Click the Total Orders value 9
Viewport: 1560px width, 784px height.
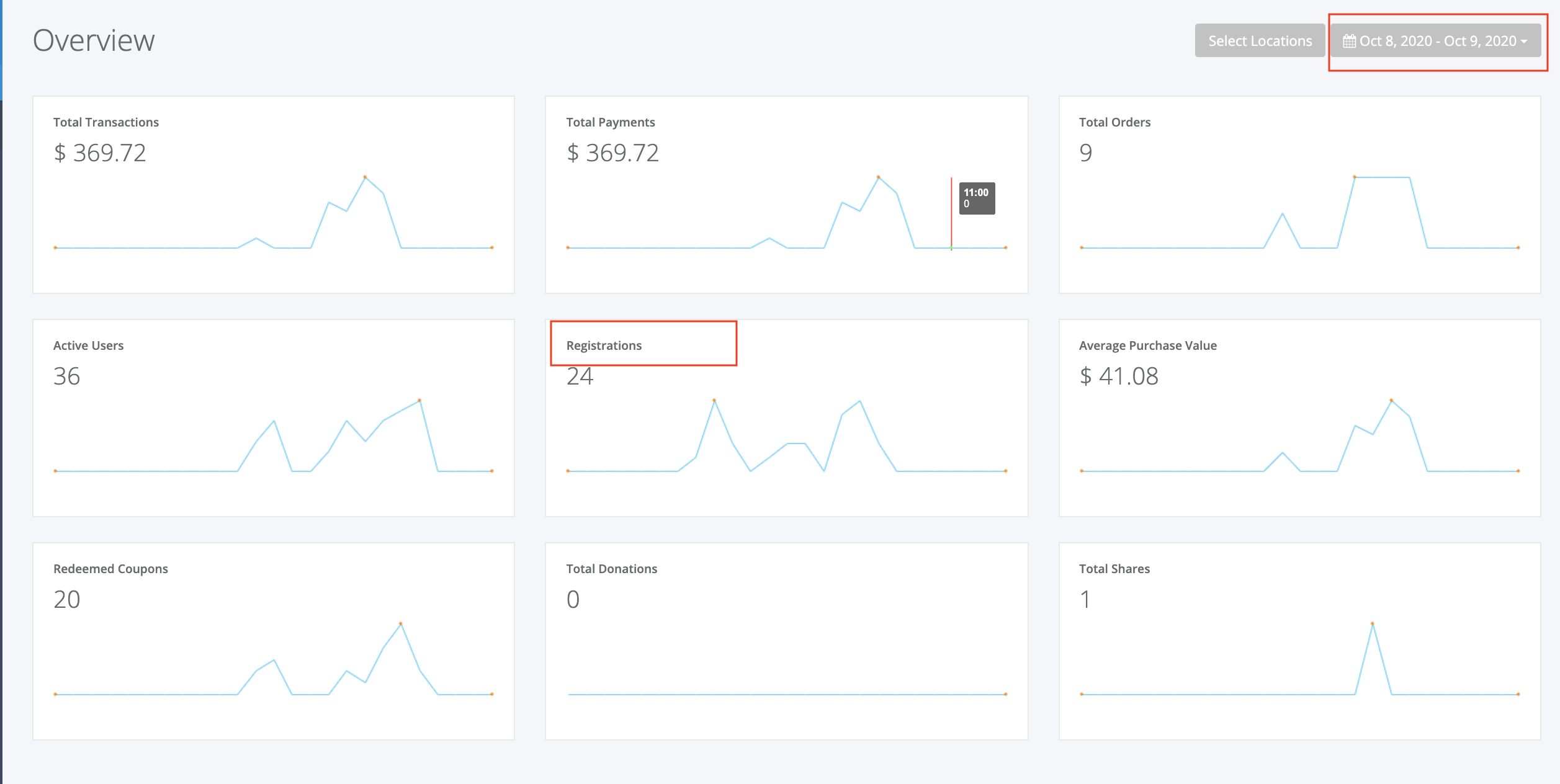(1086, 153)
